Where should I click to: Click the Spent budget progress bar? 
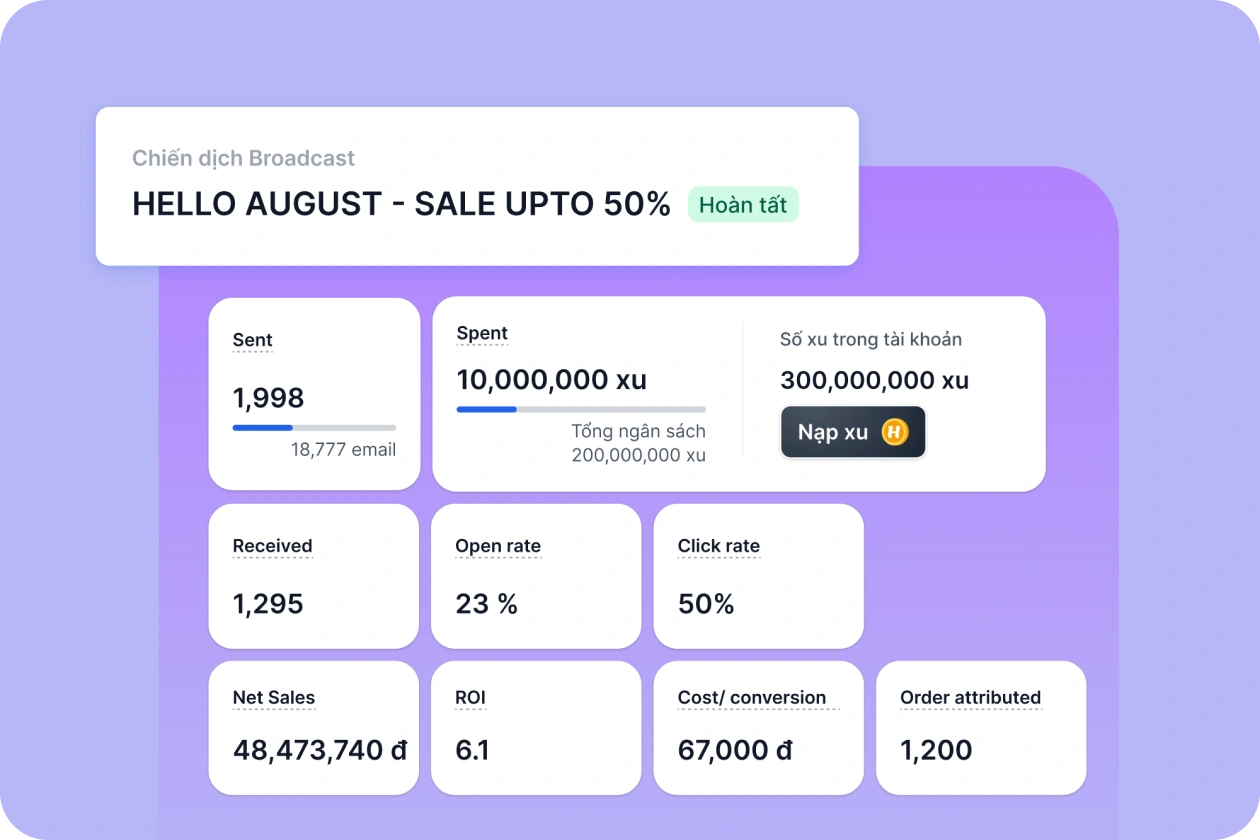click(581, 409)
